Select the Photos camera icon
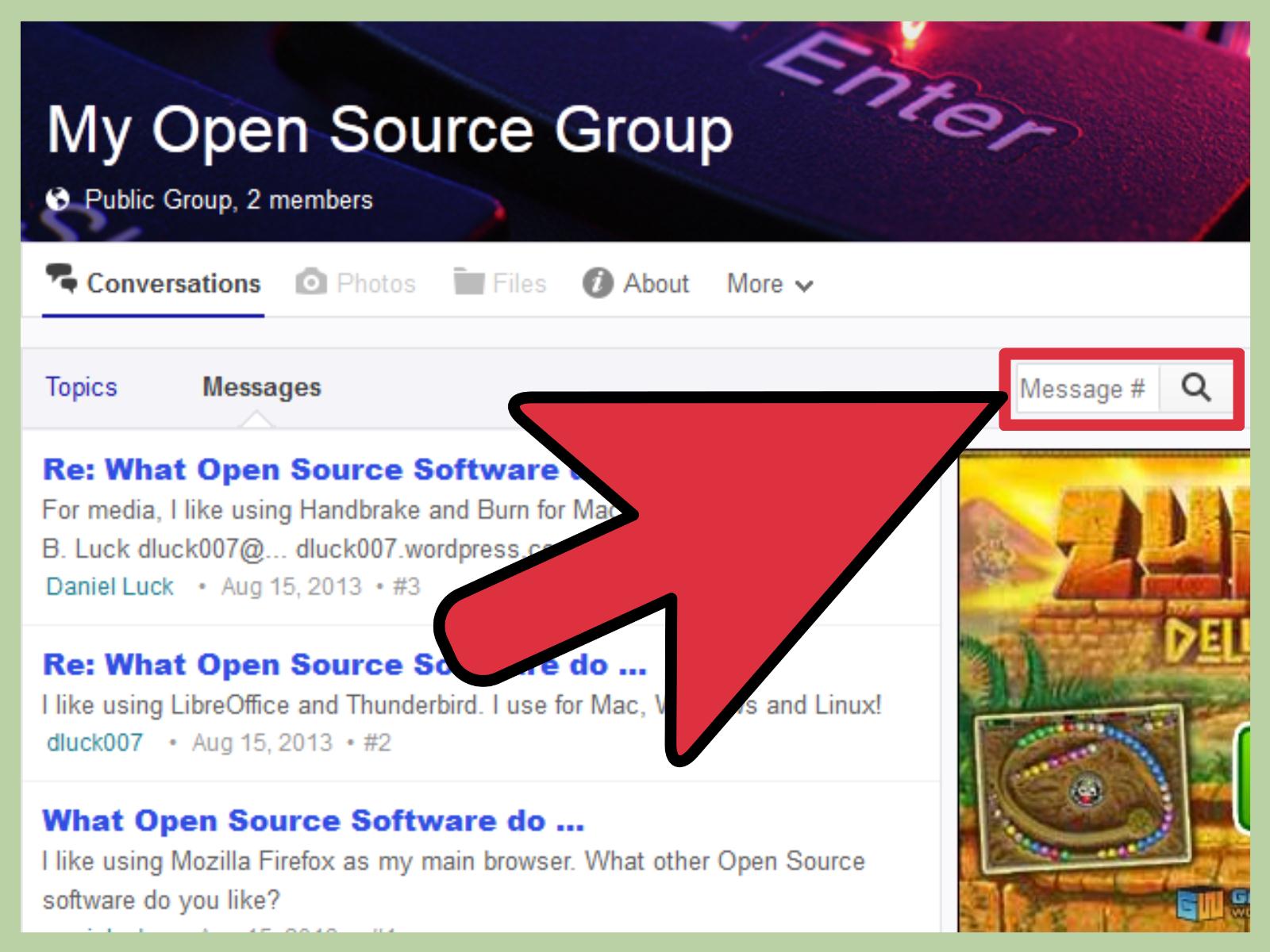The width and height of the screenshot is (1270, 952). coord(310,282)
